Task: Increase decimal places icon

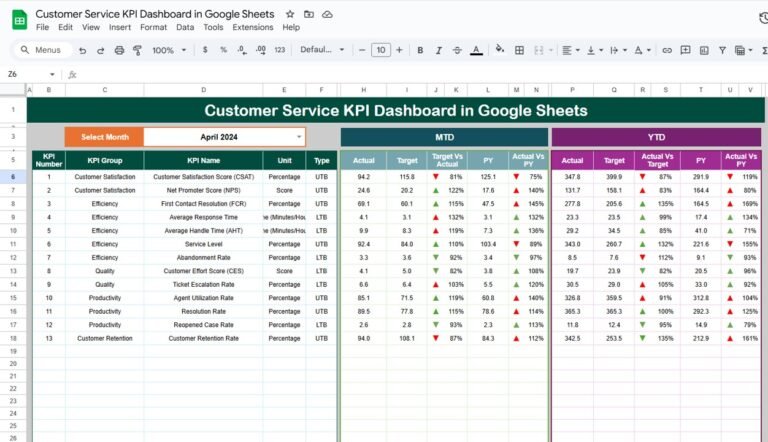Action: point(261,49)
